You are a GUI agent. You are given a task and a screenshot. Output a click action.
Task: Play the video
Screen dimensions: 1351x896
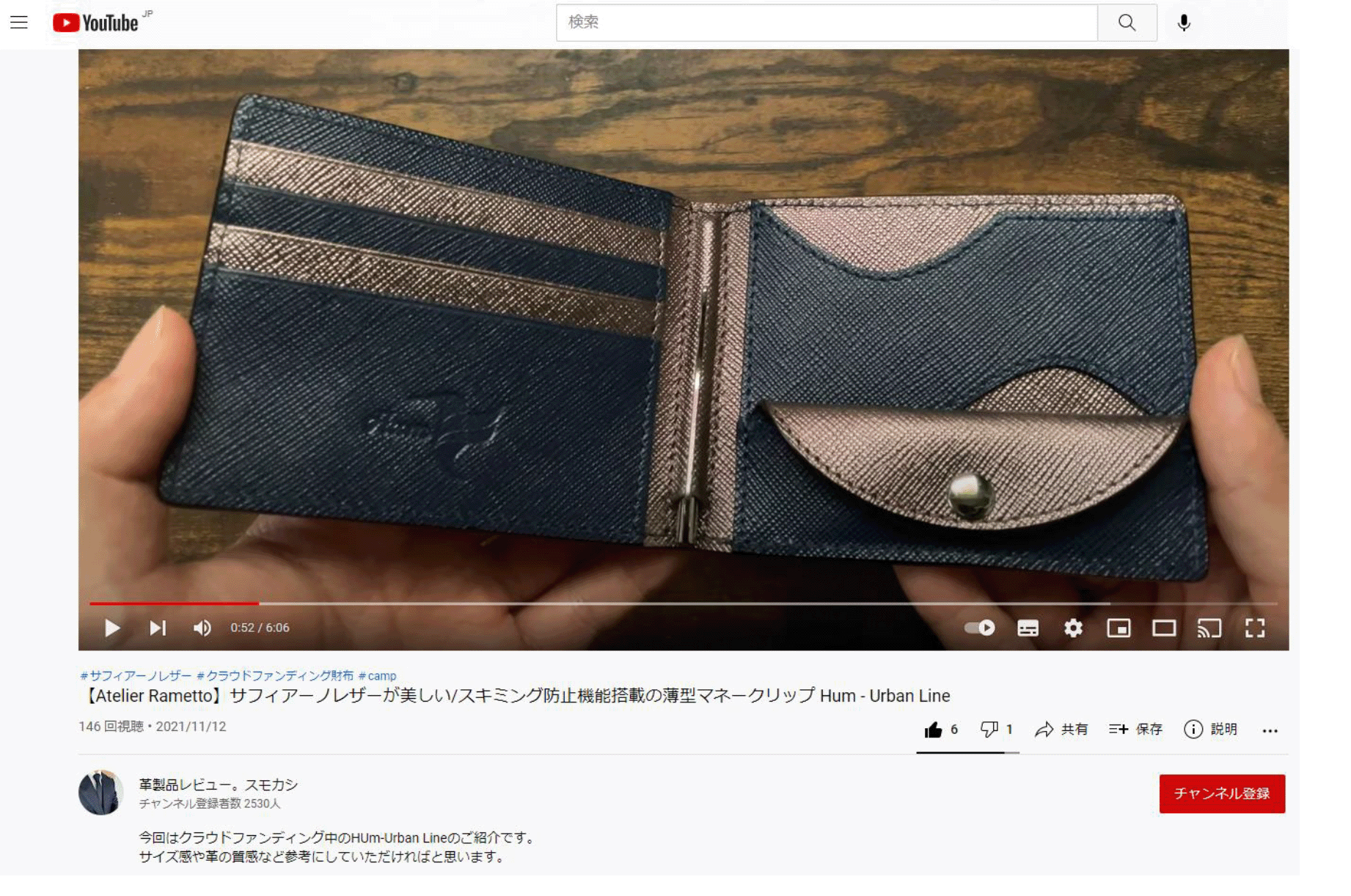(112, 628)
